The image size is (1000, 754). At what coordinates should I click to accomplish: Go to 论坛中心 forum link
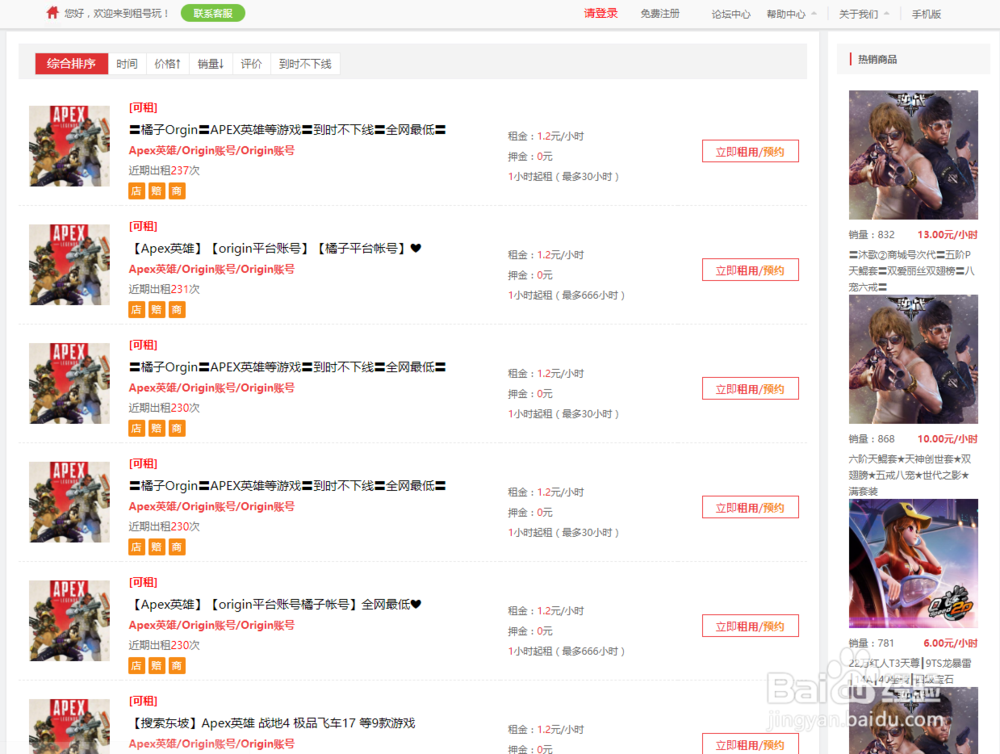coord(731,14)
